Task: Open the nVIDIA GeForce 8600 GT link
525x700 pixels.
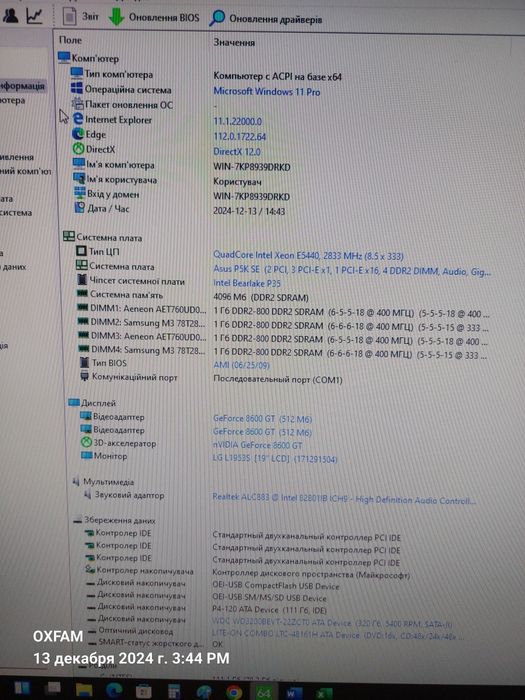Action: pos(258,445)
